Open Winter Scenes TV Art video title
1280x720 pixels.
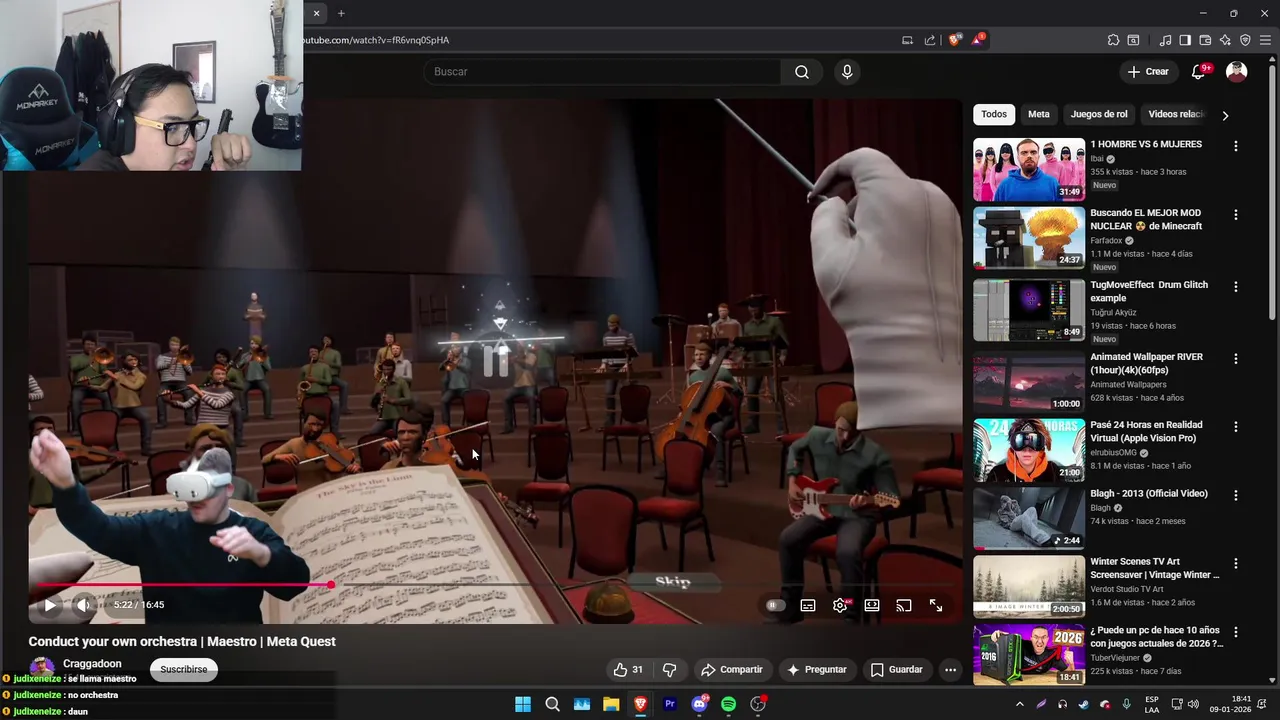1155,568
